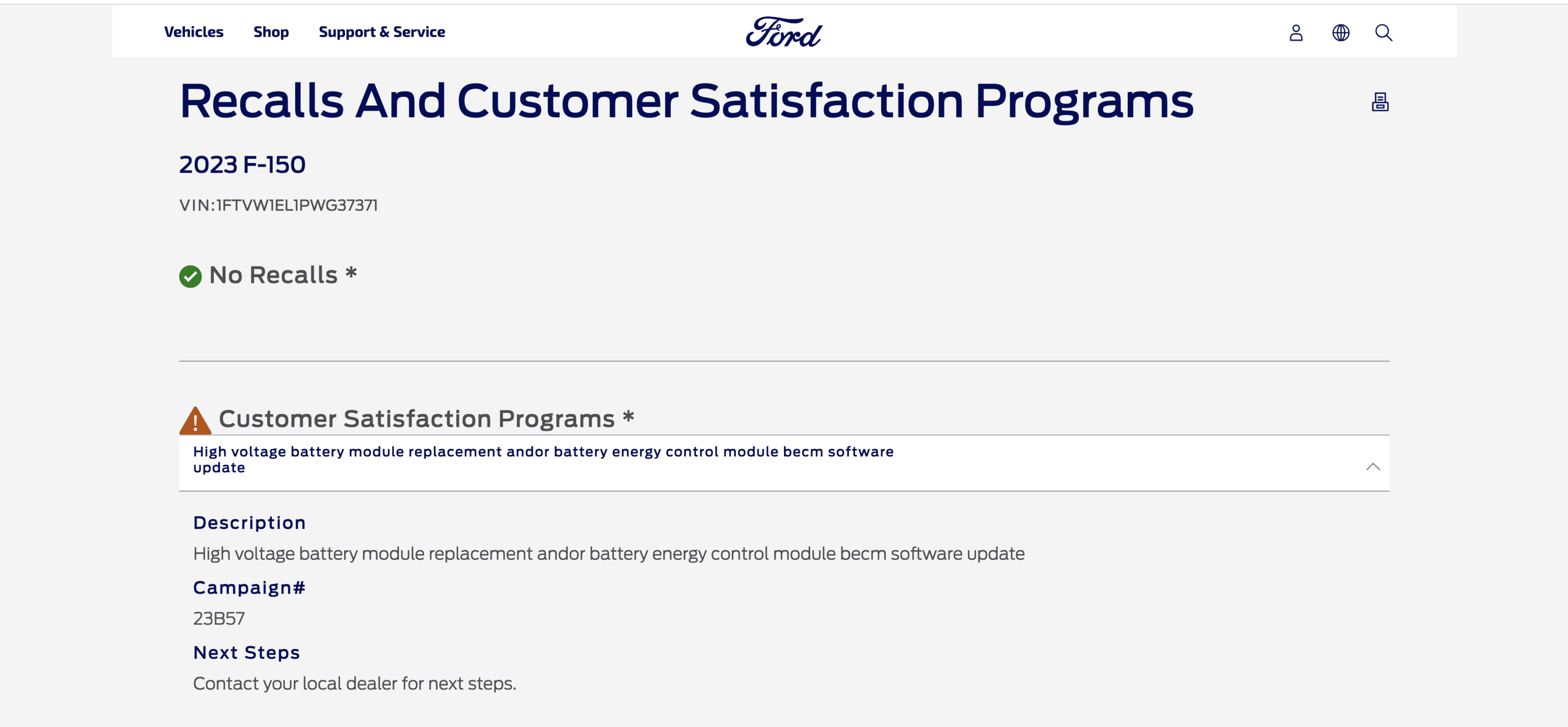This screenshot has width=1568, height=727.
Task: Click the Customer Satisfaction Programs heading
Action: coord(417,418)
